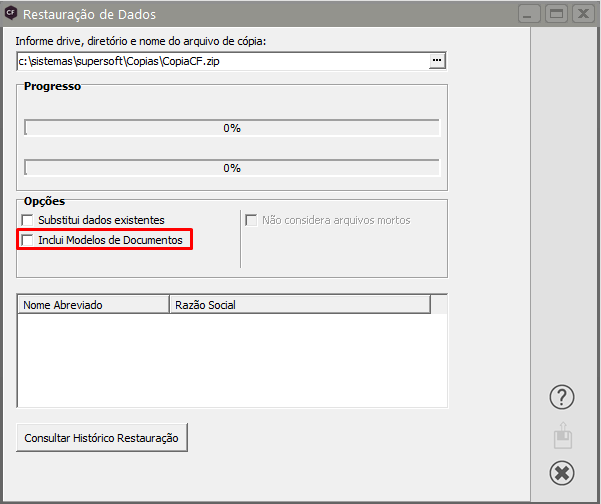Viewport: 601px width, 504px height.
Task: Toggle Não considera arquivos mortos checkbox
Action: pyautogui.click(x=252, y=220)
